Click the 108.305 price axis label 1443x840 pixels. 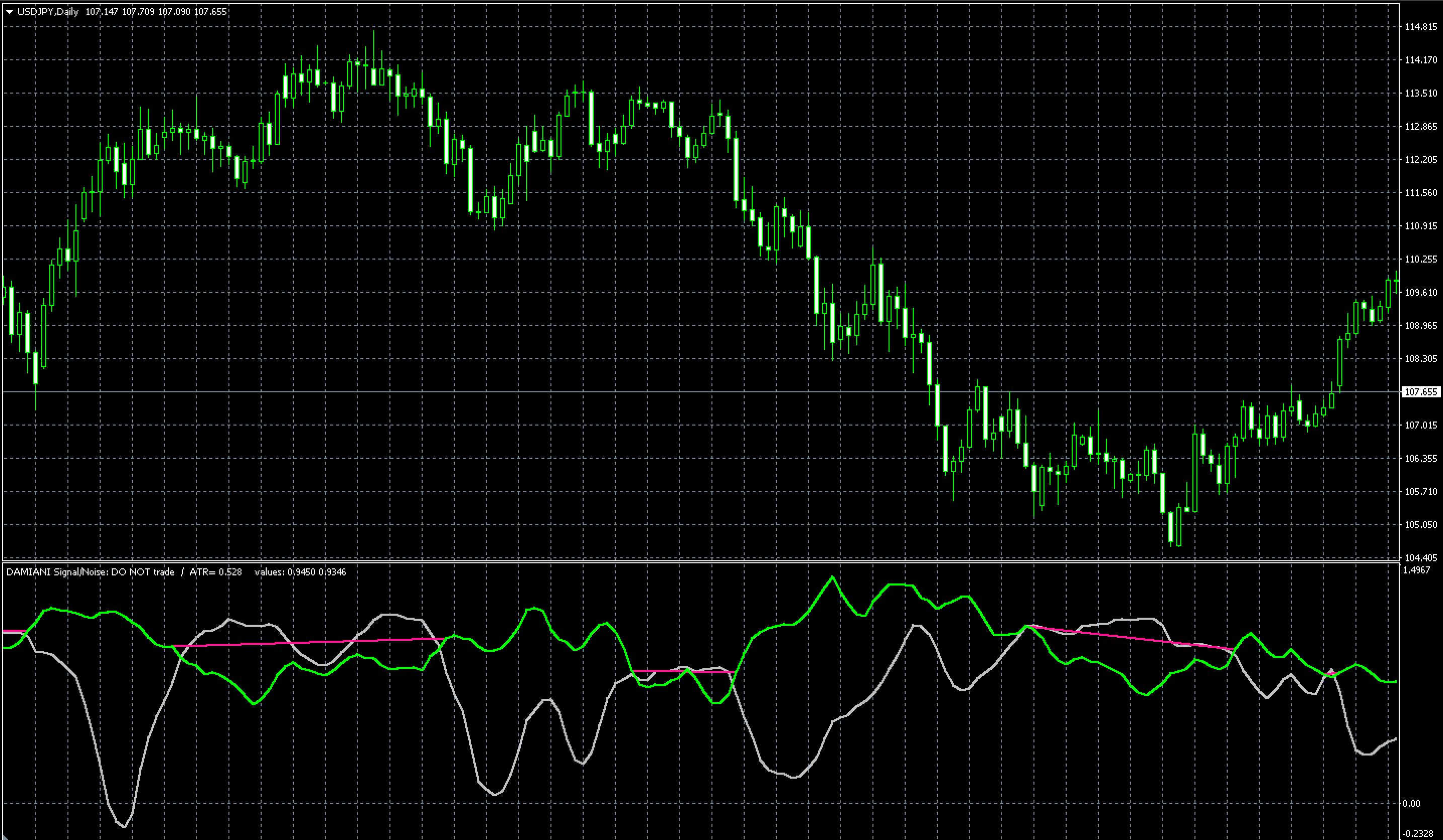pos(1421,359)
